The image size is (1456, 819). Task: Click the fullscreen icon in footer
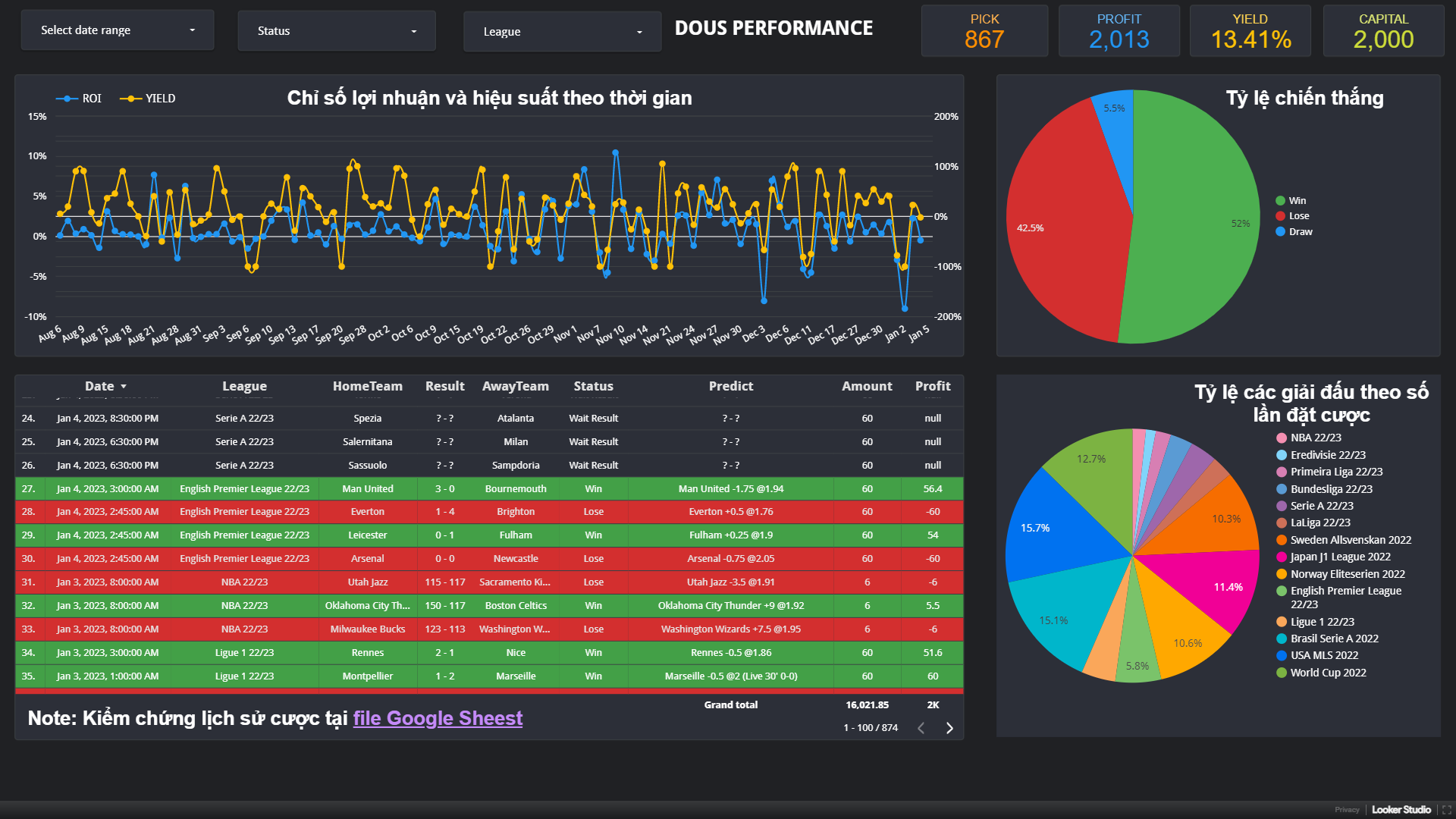[1446, 810]
